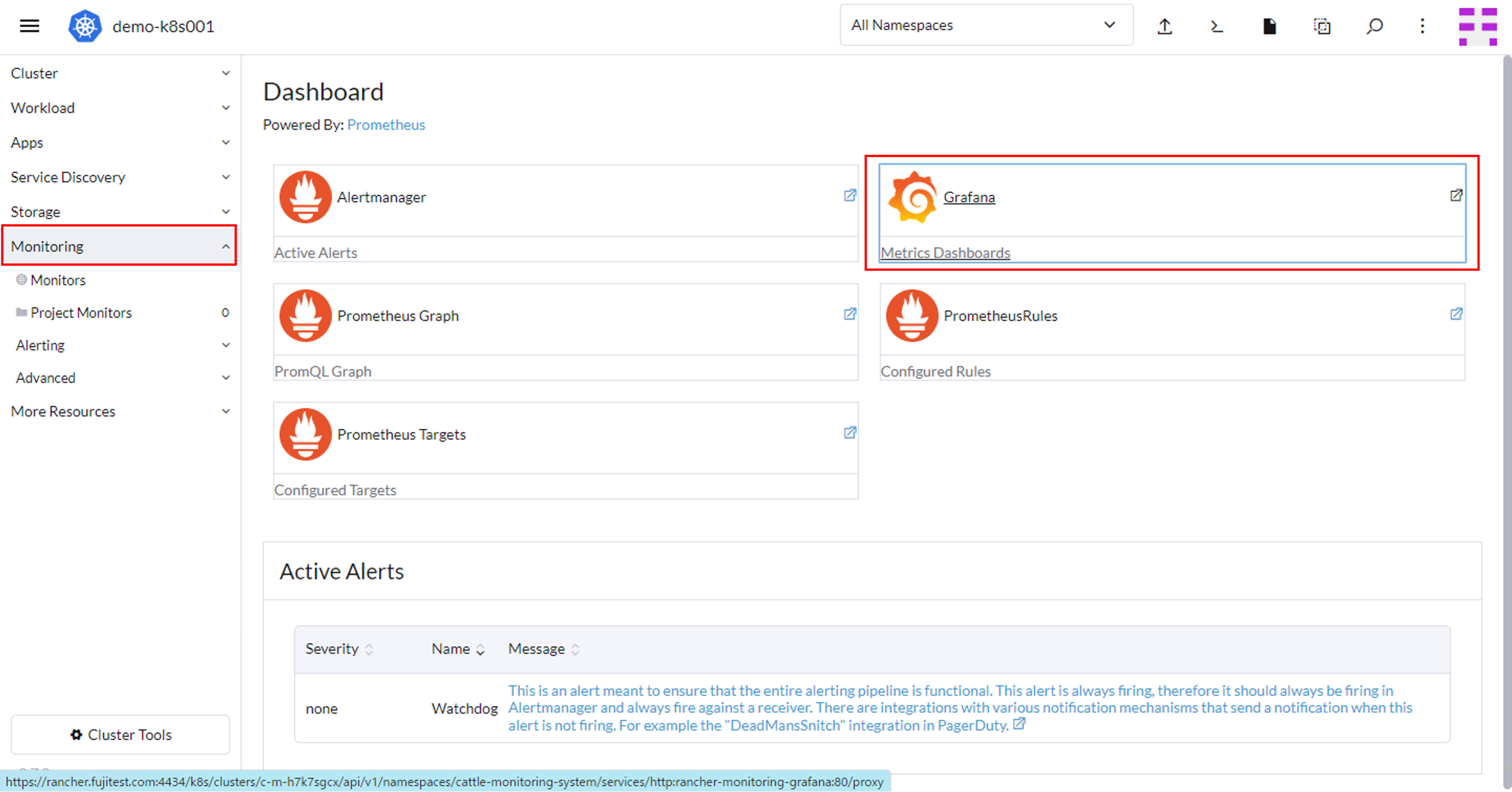Open the vertical three-dots more menu
This screenshot has width=1512, height=792.
click(1422, 26)
